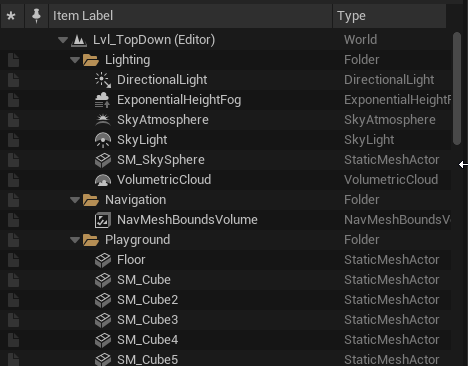468x366 pixels.
Task: Collapse the Navigation folder
Action: pyautogui.click(x=75, y=200)
